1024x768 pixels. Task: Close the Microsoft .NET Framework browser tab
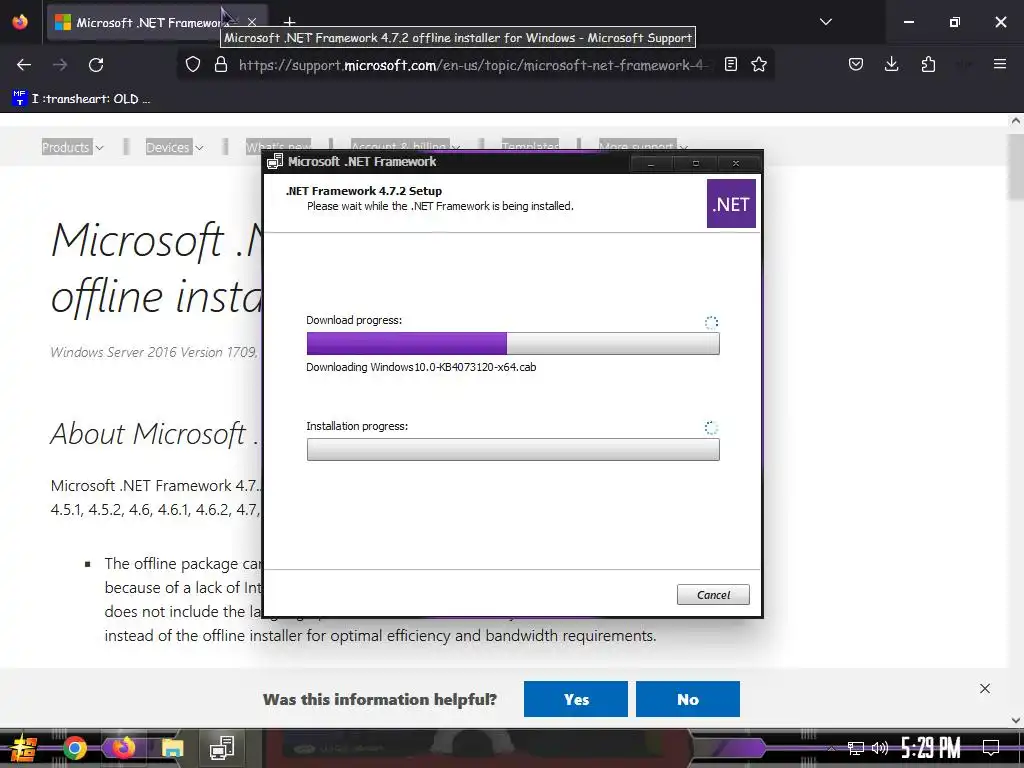click(x=252, y=22)
